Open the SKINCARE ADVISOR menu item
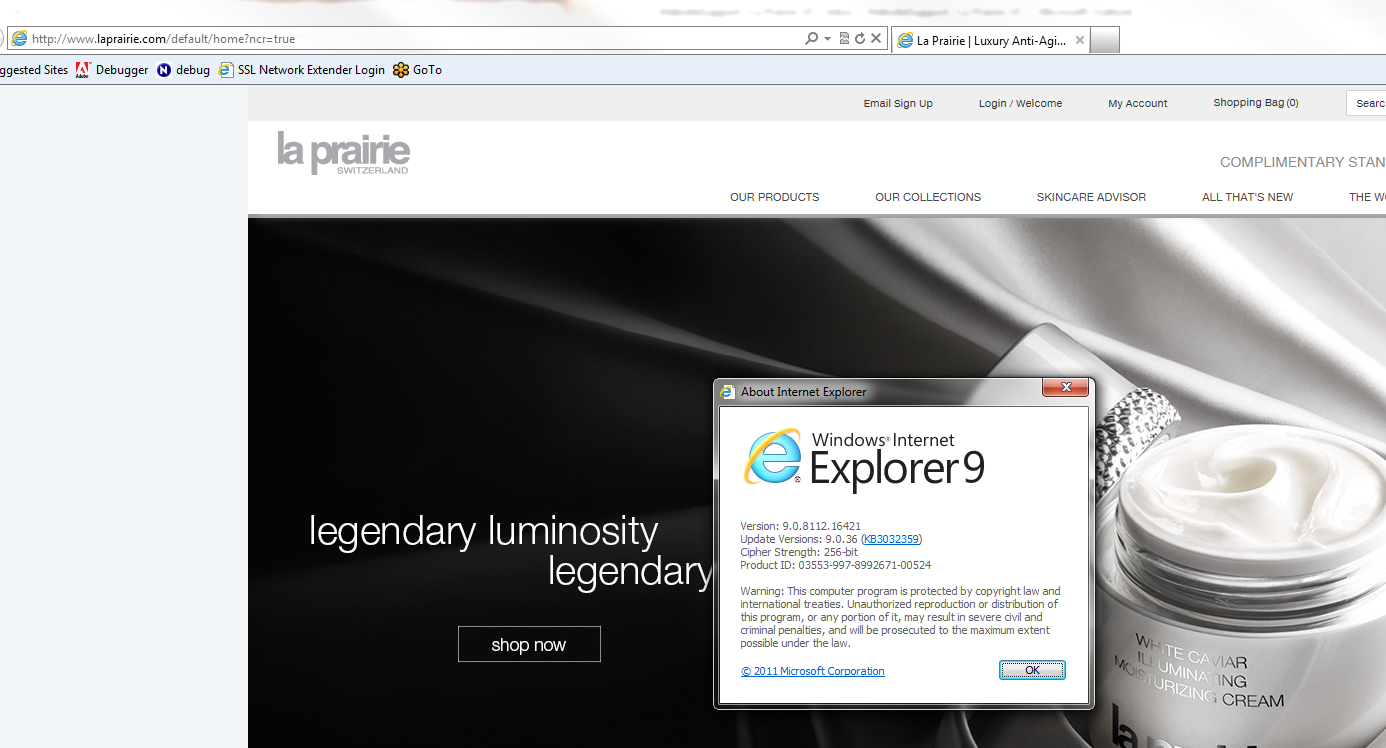This screenshot has width=1386, height=748. click(1091, 197)
